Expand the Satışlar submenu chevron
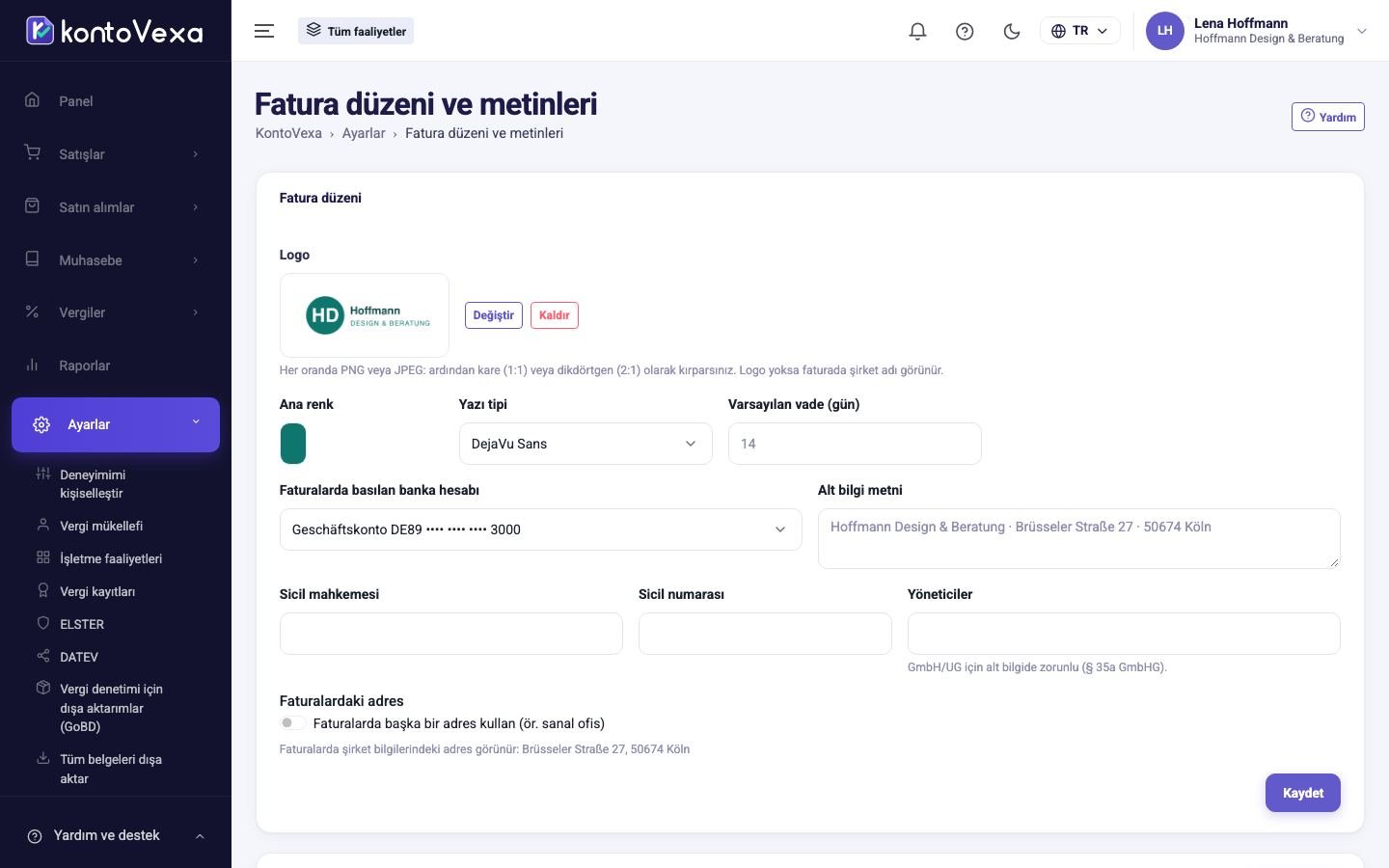Viewport: 1389px width, 868px height. coord(196,154)
